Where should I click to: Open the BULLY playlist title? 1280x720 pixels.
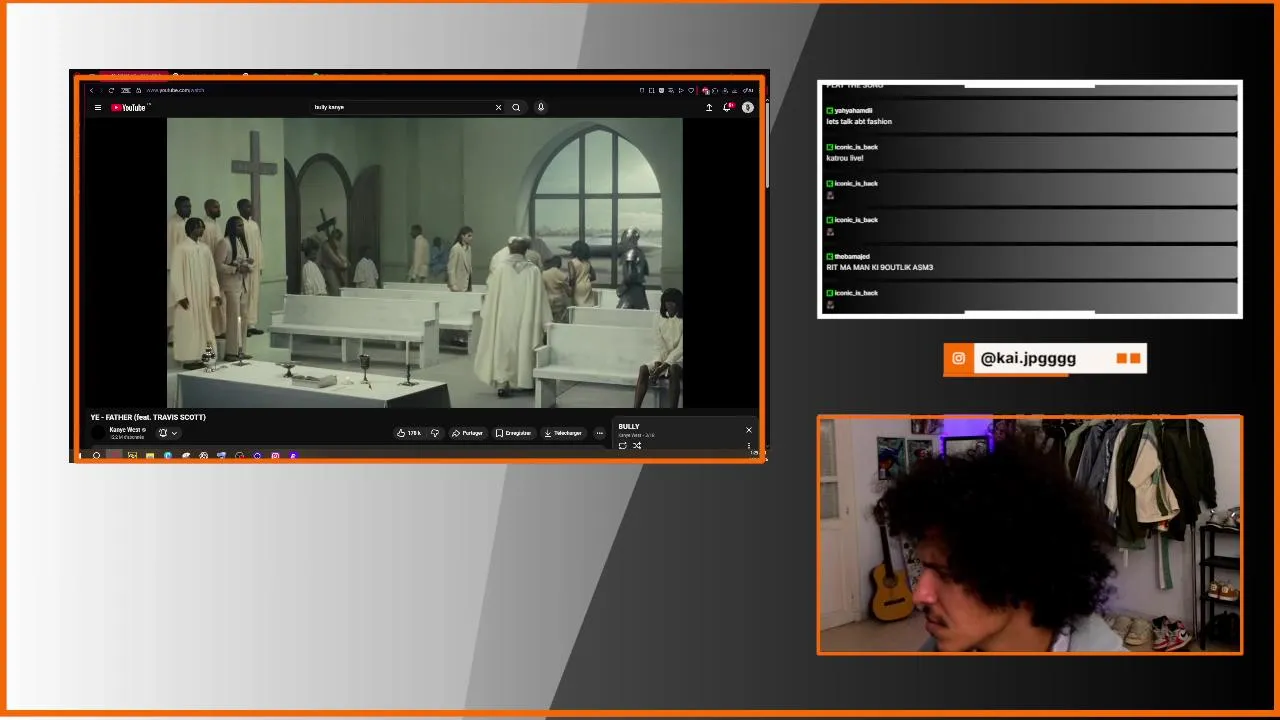coord(629,427)
